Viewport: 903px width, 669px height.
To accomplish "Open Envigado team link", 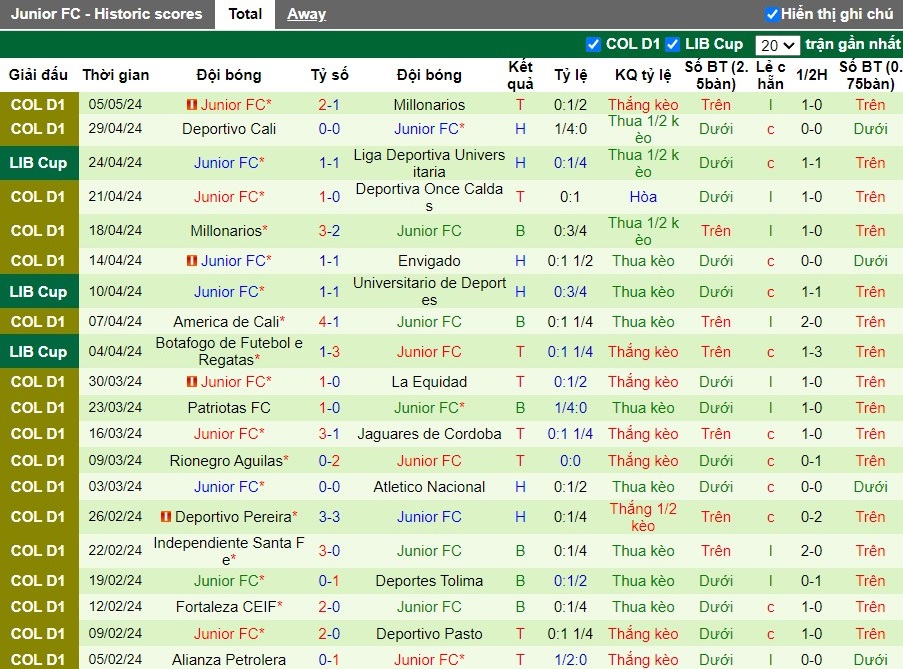I will point(429,261).
